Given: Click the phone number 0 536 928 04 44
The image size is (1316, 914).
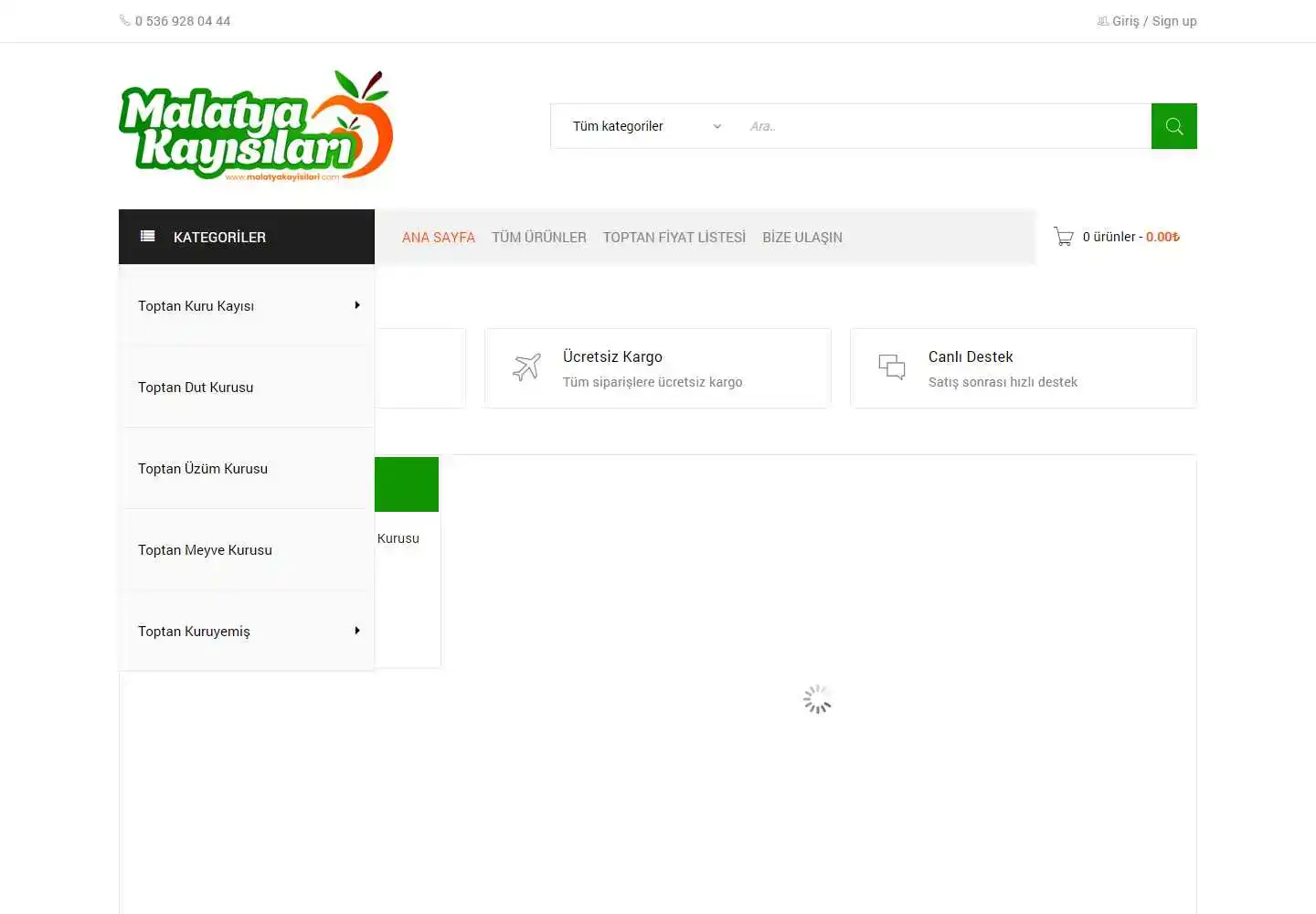Looking at the screenshot, I should click(x=183, y=21).
